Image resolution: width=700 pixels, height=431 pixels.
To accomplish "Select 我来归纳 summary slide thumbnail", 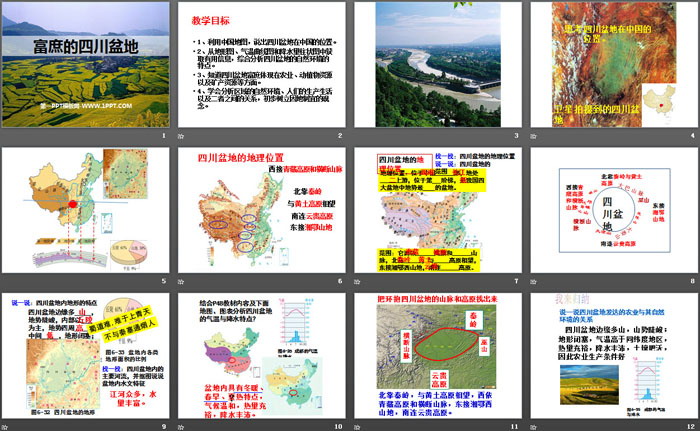I will [x=614, y=356].
